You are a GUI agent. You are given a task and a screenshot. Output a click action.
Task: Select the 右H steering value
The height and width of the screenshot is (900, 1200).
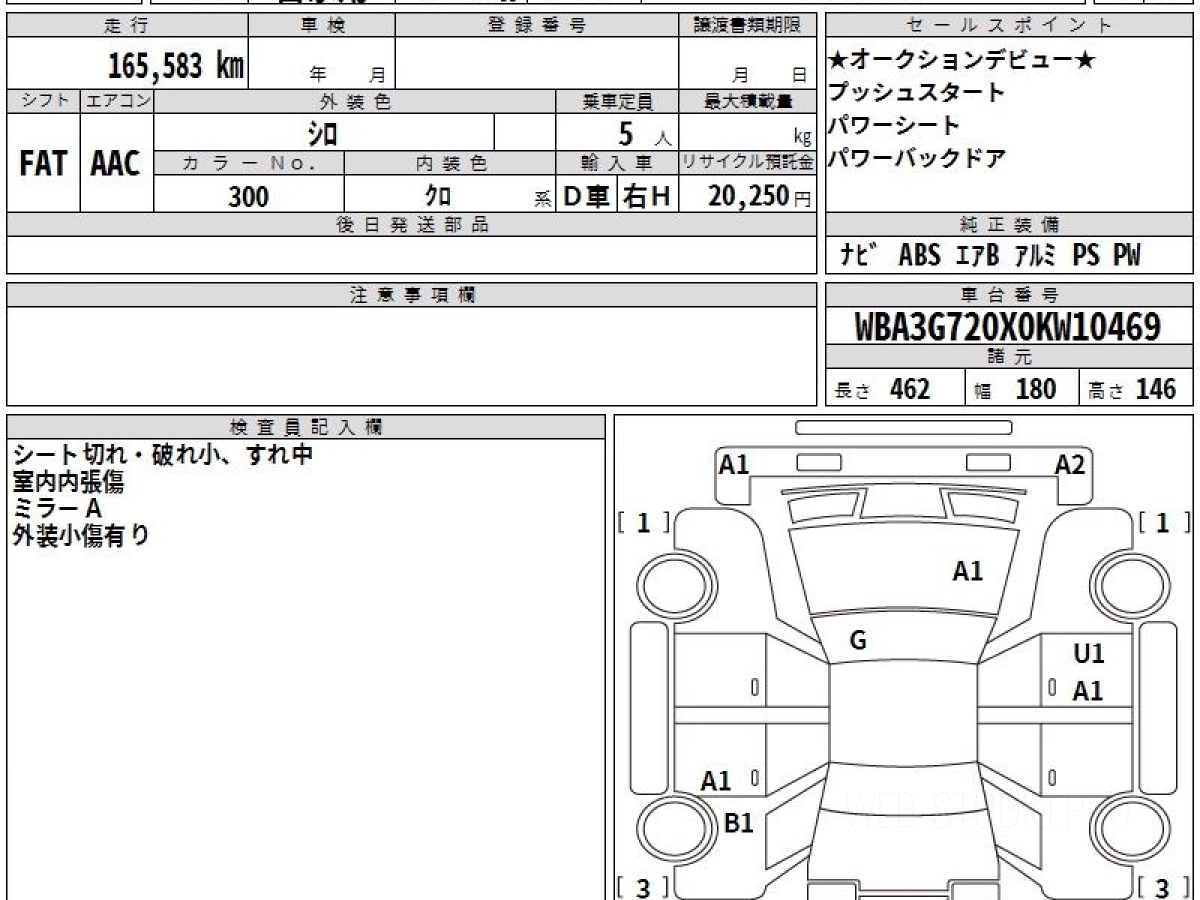[x=648, y=196]
